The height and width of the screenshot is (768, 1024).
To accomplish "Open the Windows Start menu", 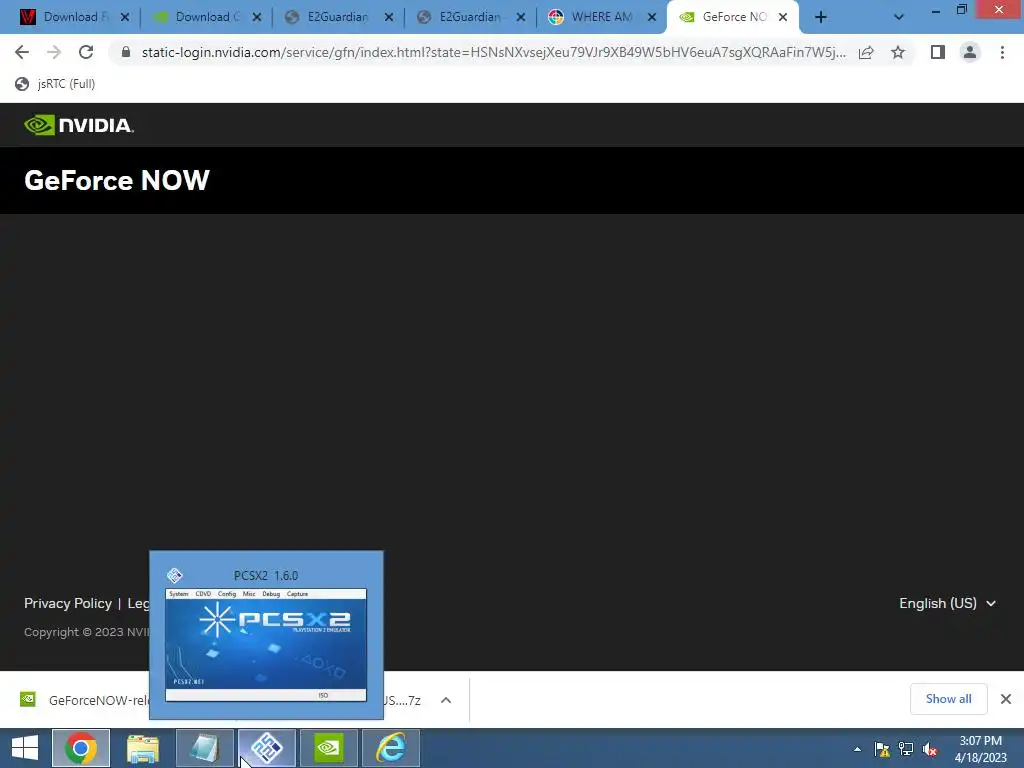I will point(25,748).
